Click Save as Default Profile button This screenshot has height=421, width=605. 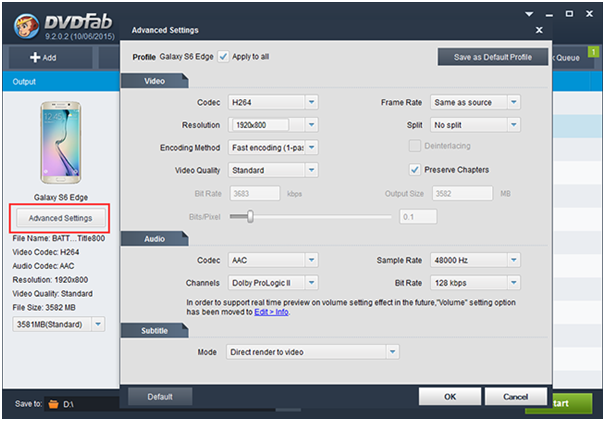(x=492, y=57)
